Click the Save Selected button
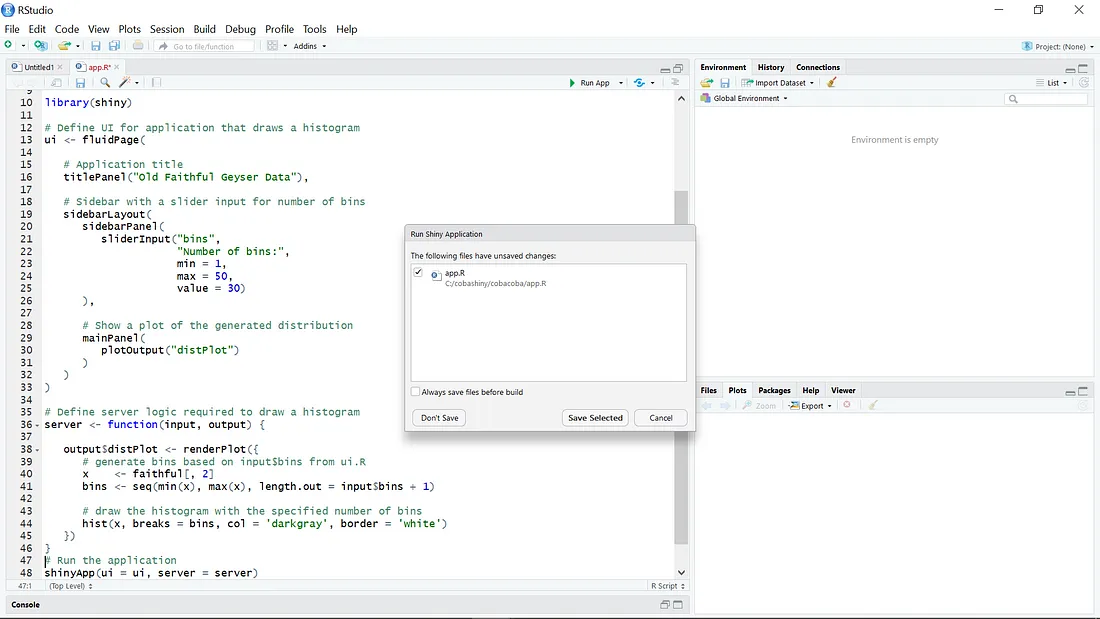Image resolution: width=1100 pixels, height=619 pixels. 595,418
